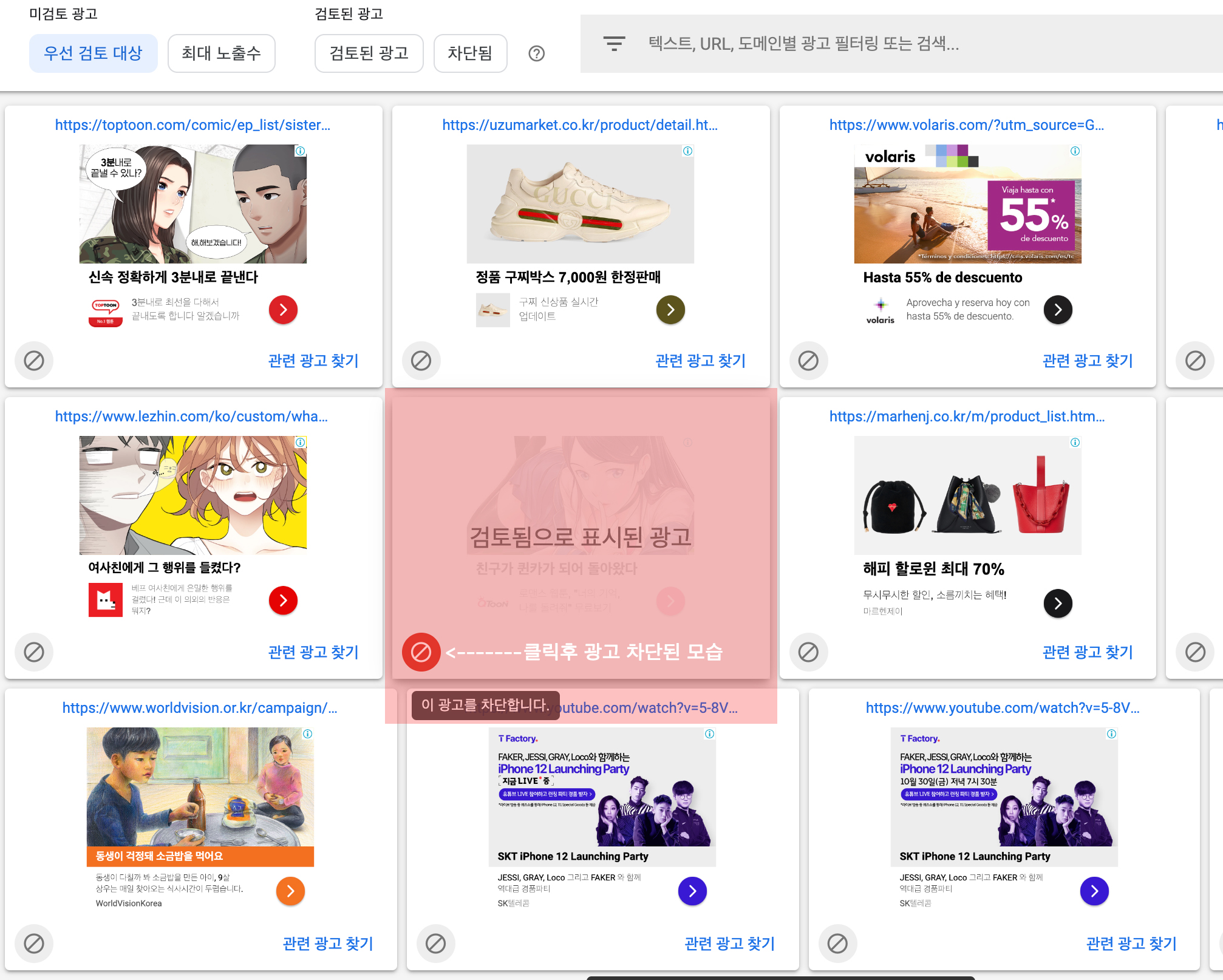Screen dimensions: 1223x980
Task: Find related ads for uzumarket card
Action: [x=700, y=361]
